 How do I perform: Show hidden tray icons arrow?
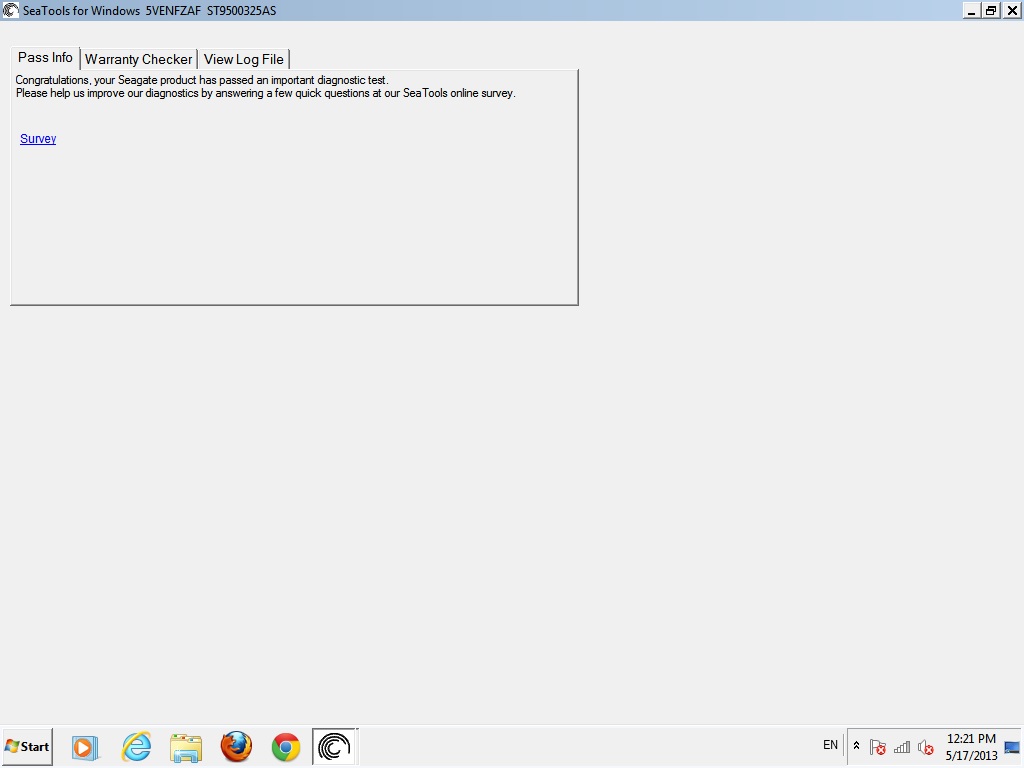(856, 746)
